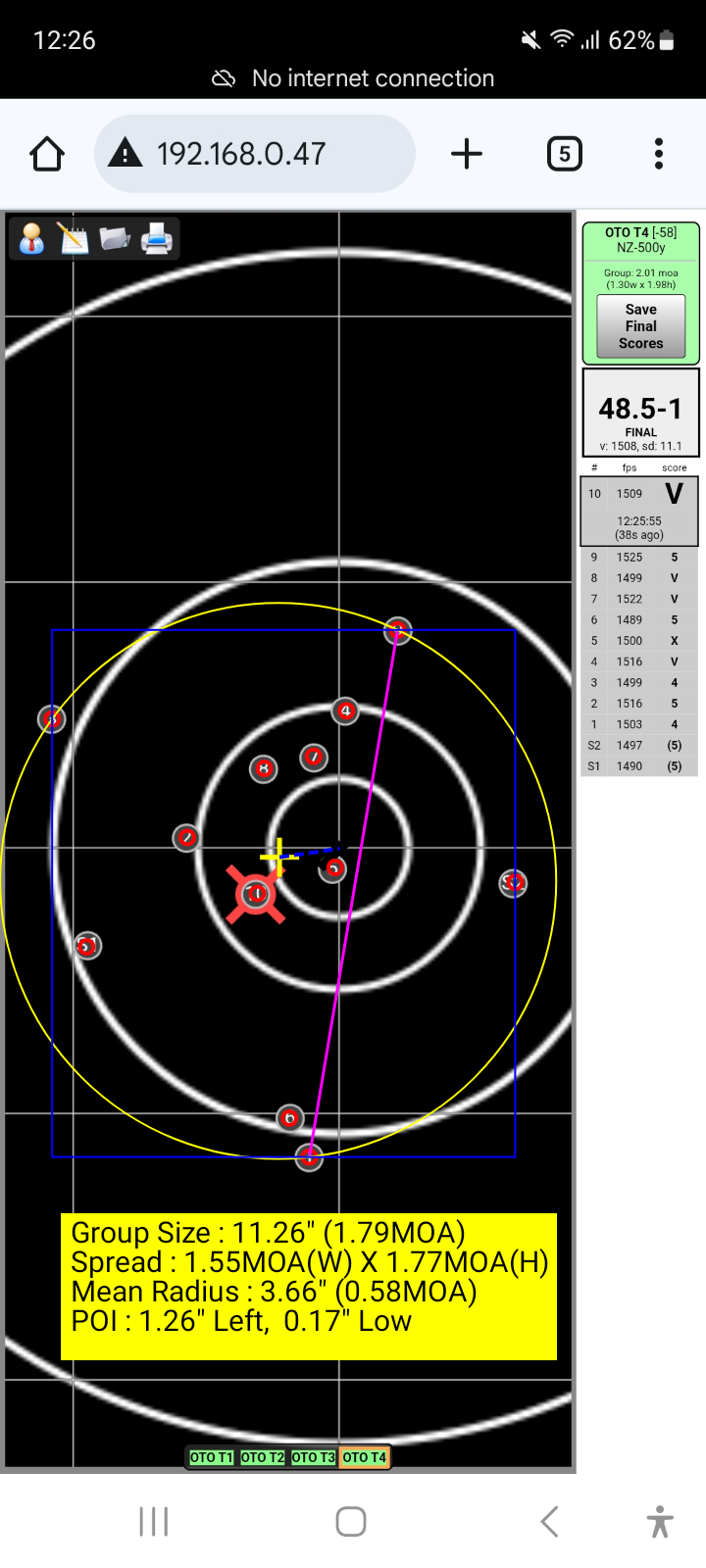
Task: Click the gray folder icon
Action: pos(115,239)
